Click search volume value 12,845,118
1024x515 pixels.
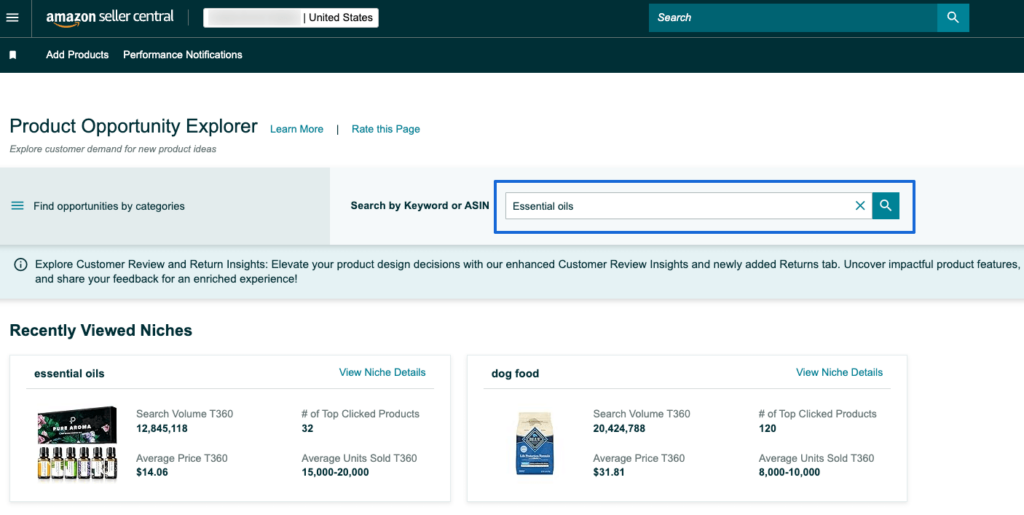click(x=162, y=429)
